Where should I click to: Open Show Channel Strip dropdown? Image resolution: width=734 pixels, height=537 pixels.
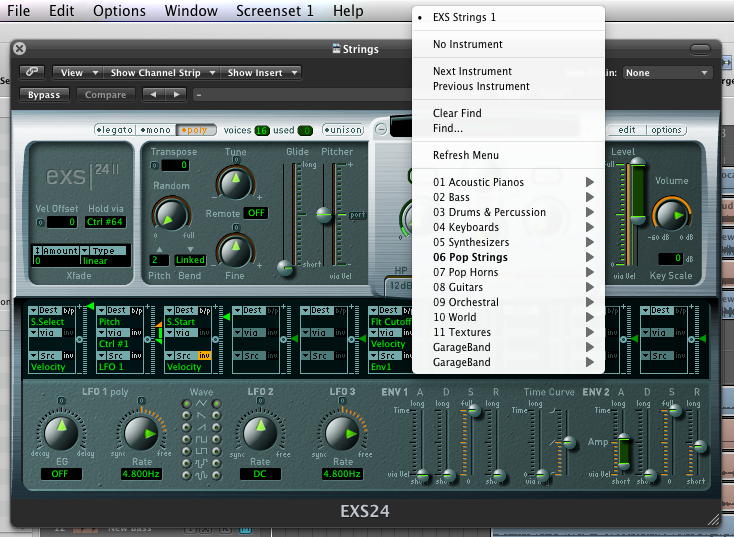(161, 73)
